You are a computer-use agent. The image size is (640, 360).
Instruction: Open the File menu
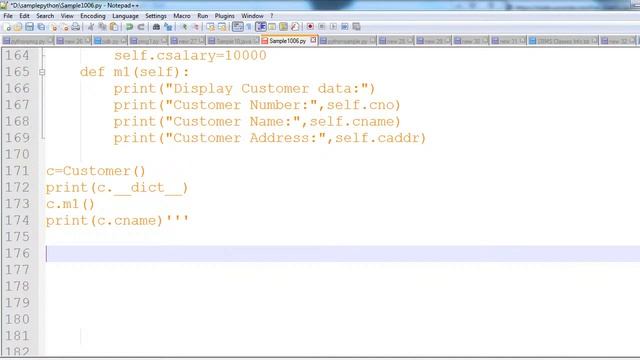click(x=8, y=16)
